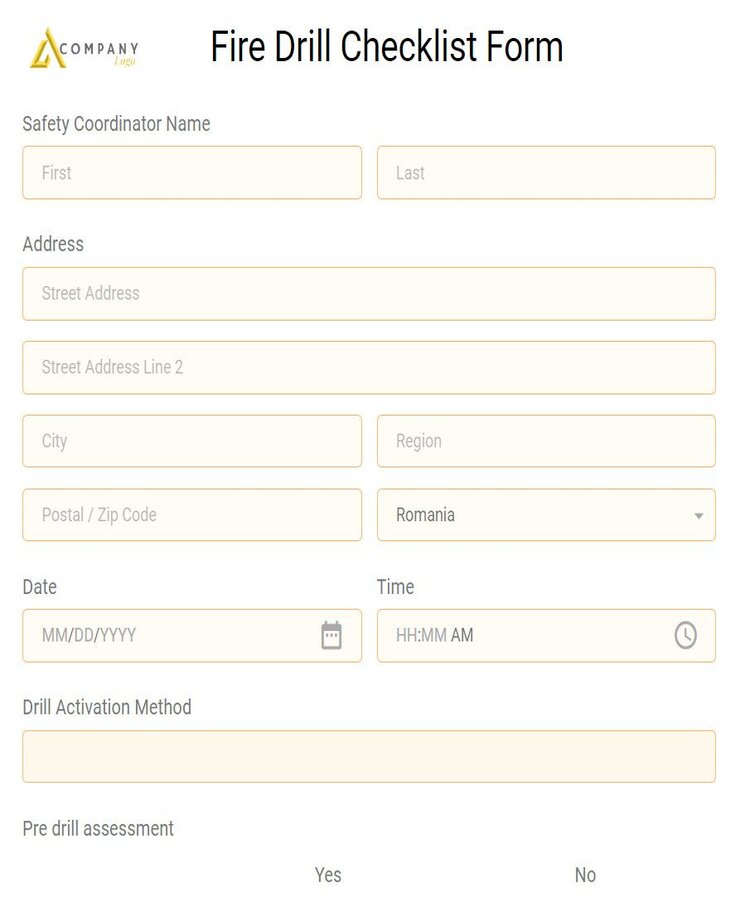
Task: Click the First name input field
Action: (x=191, y=172)
